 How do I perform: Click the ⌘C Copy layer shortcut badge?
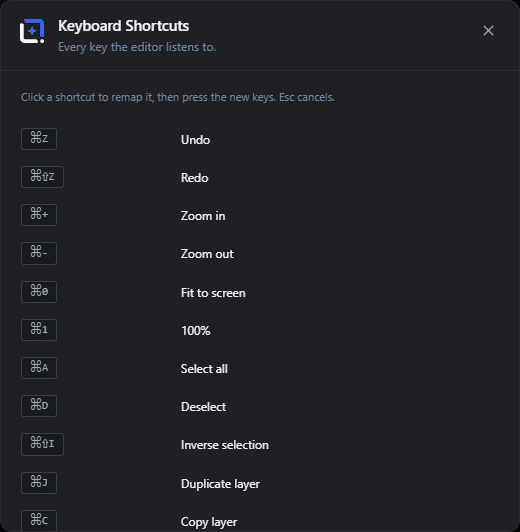coord(39,521)
